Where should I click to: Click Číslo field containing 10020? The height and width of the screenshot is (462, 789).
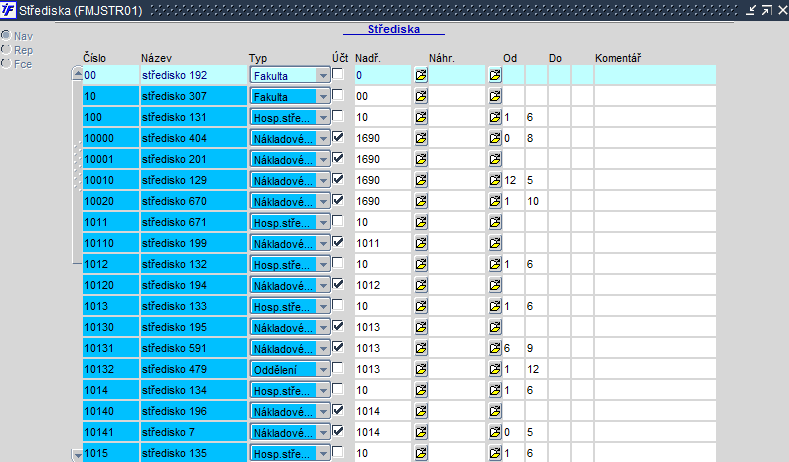111,201
